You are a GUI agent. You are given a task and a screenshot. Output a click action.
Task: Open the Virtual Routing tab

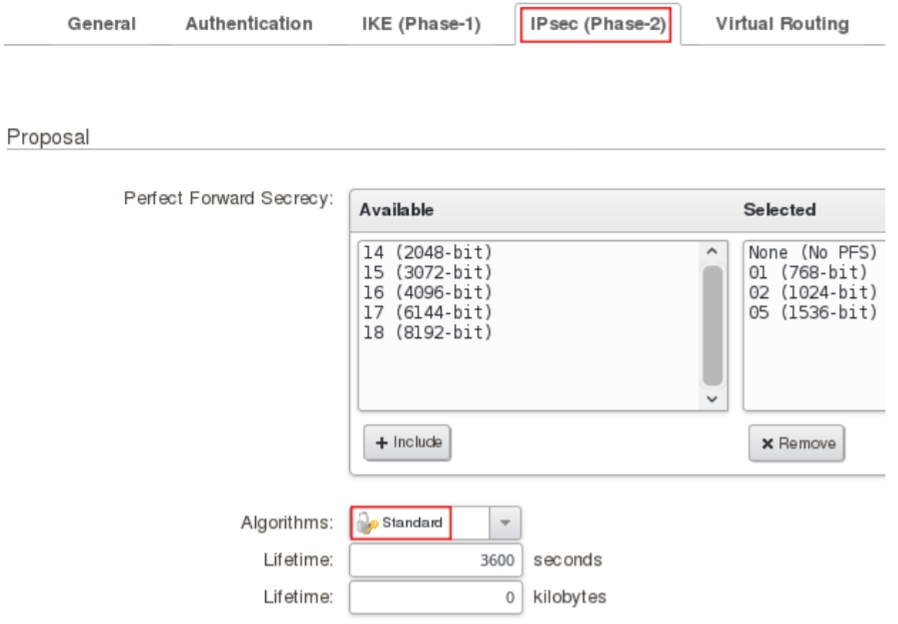coord(782,24)
